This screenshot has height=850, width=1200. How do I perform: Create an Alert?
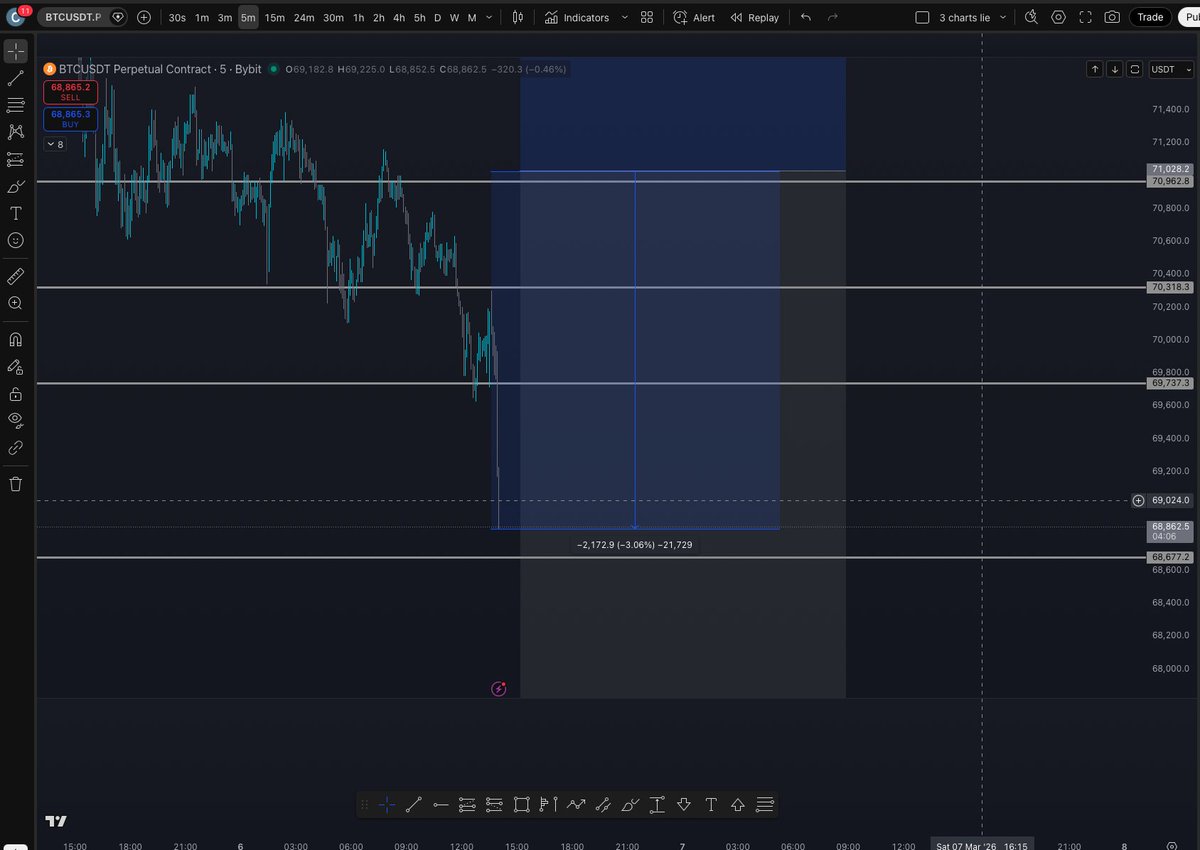(694, 17)
